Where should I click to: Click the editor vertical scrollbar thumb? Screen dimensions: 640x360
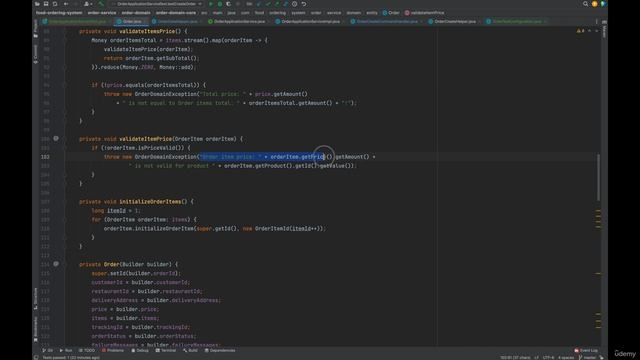coord(598,178)
